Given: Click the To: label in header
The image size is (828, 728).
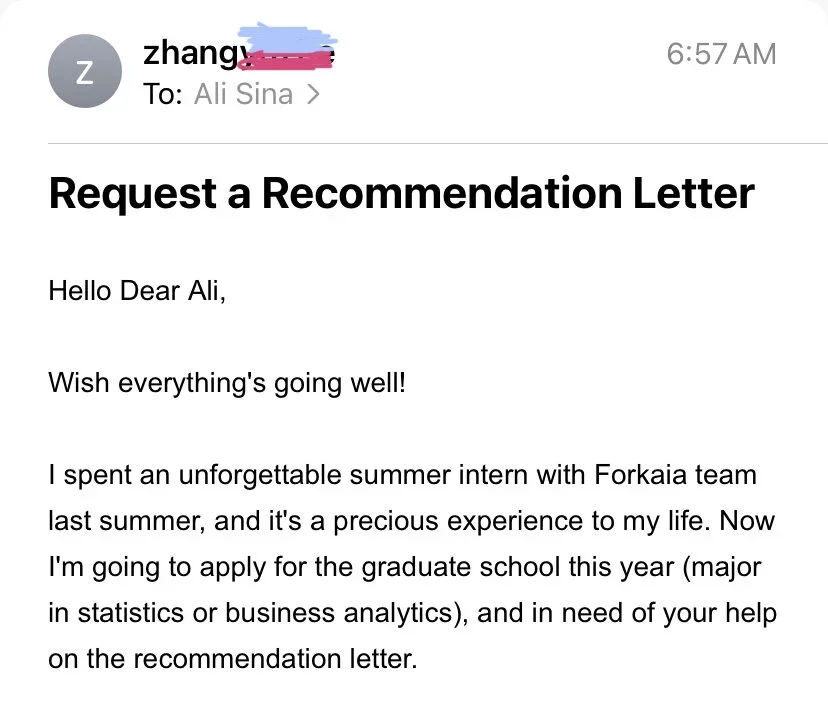Looking at the screenshot, I should coord(163,94).
